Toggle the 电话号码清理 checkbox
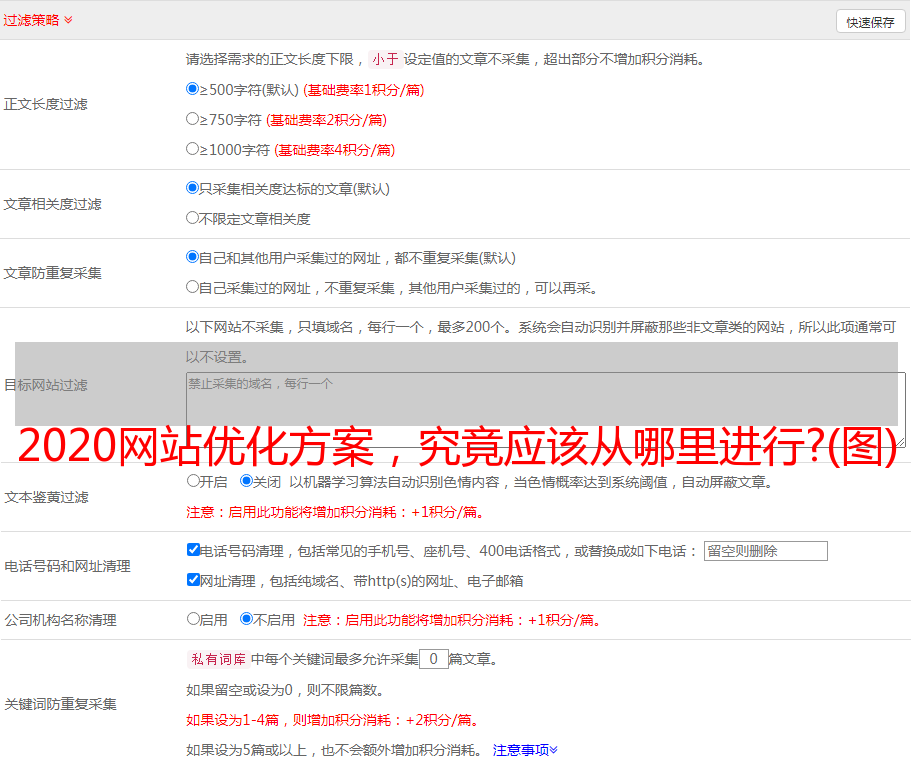This screenshot has height=768, width=912. pyautogui.click(x=193, y=550)
